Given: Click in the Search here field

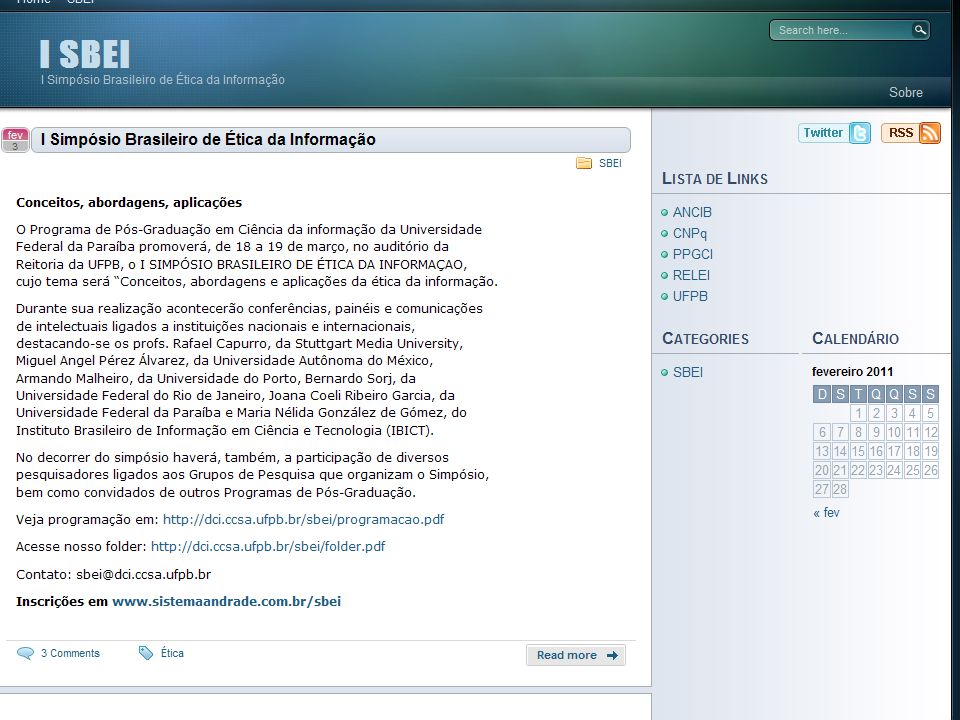Looking at the screenshot, I should click(842, 30).
